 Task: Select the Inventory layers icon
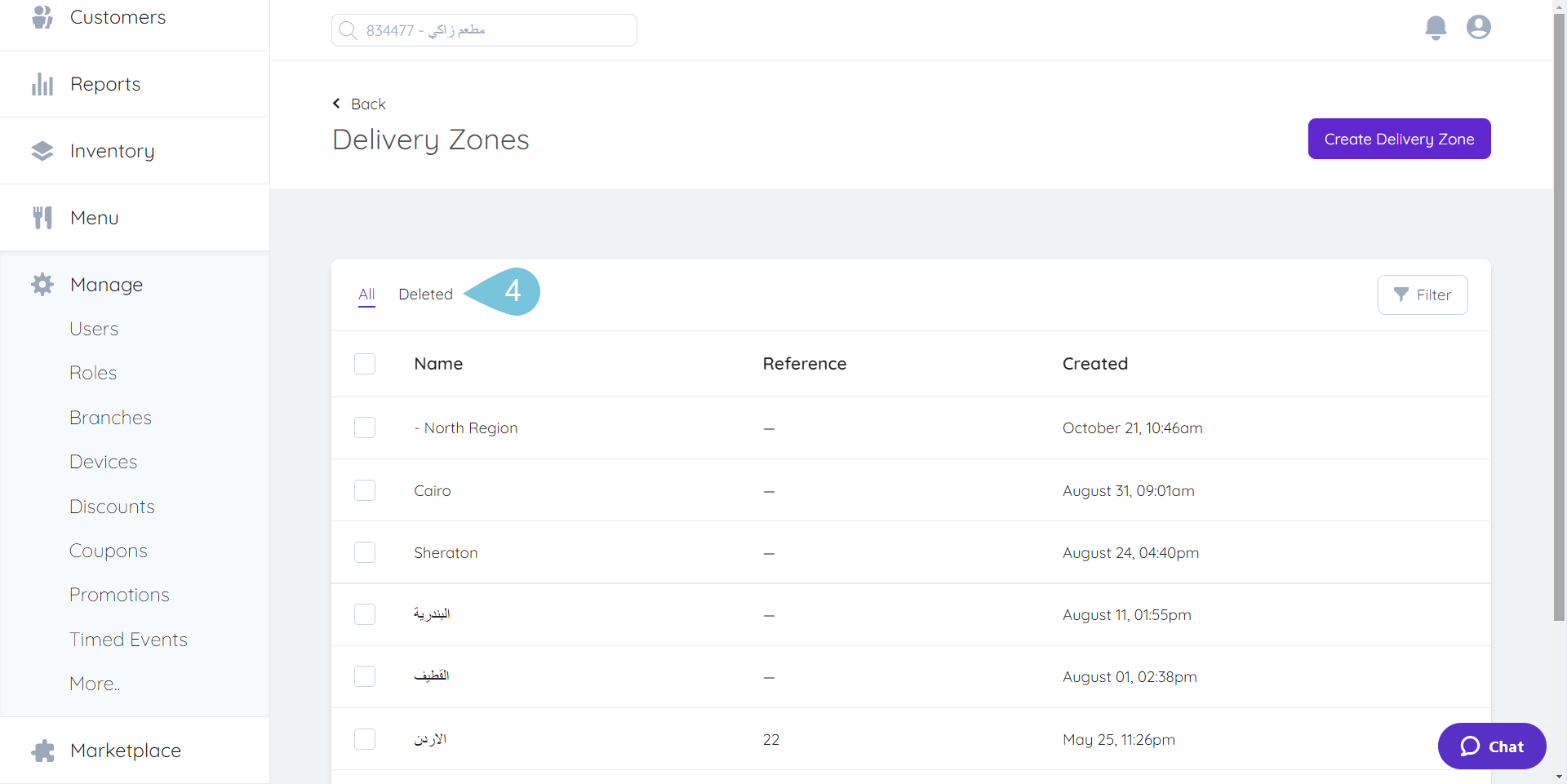click(42, 150)
